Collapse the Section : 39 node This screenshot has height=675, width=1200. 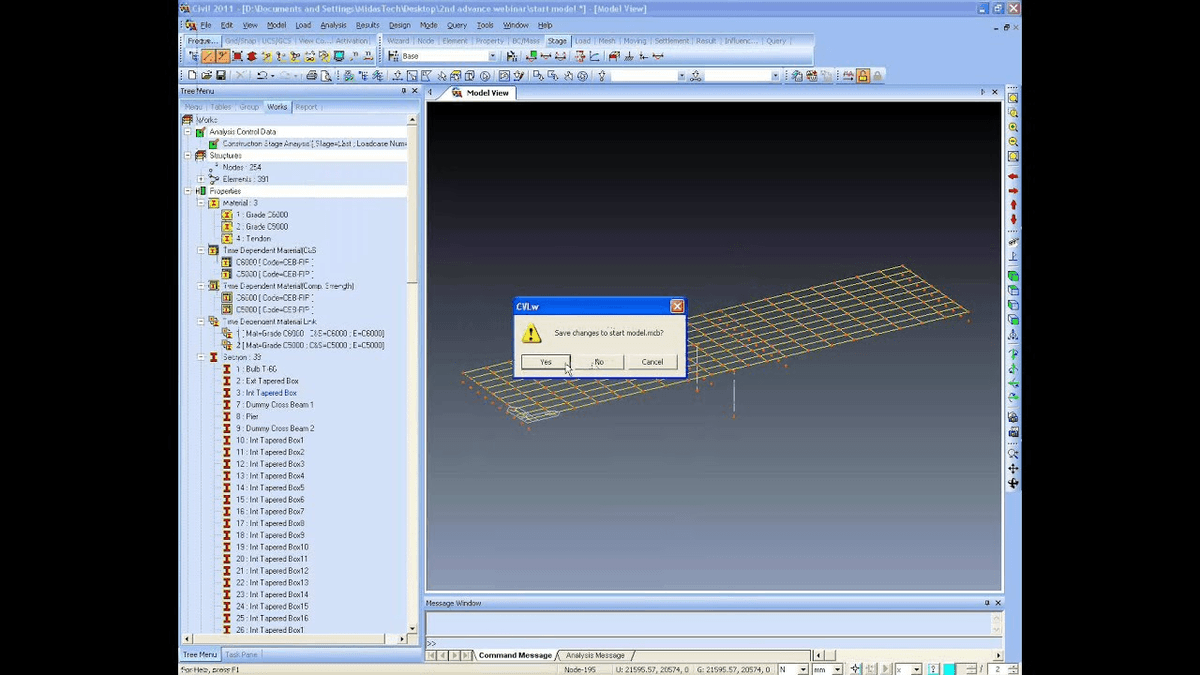(x=200, y=357)
